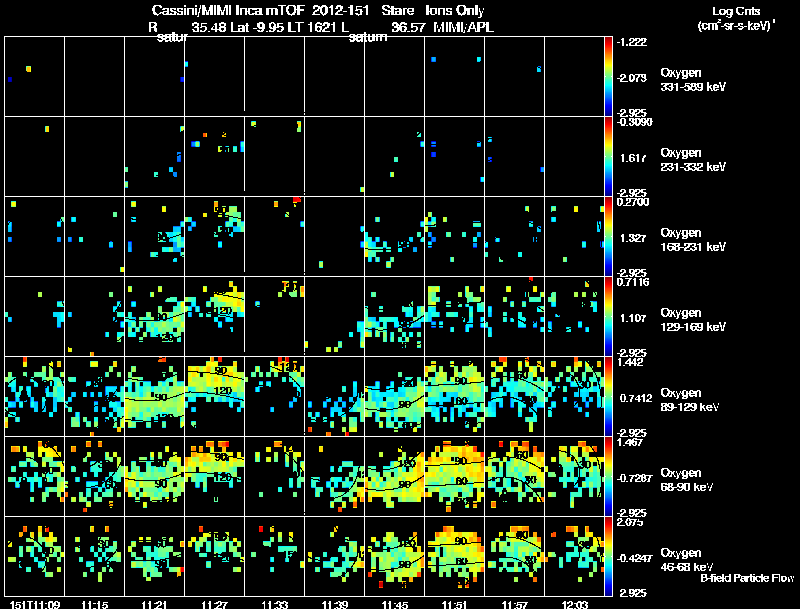This screenshot has width=800, height=609.
Task: Select the 151T11:09 time label
Action: pyautogui.click(x=35, y=604)
